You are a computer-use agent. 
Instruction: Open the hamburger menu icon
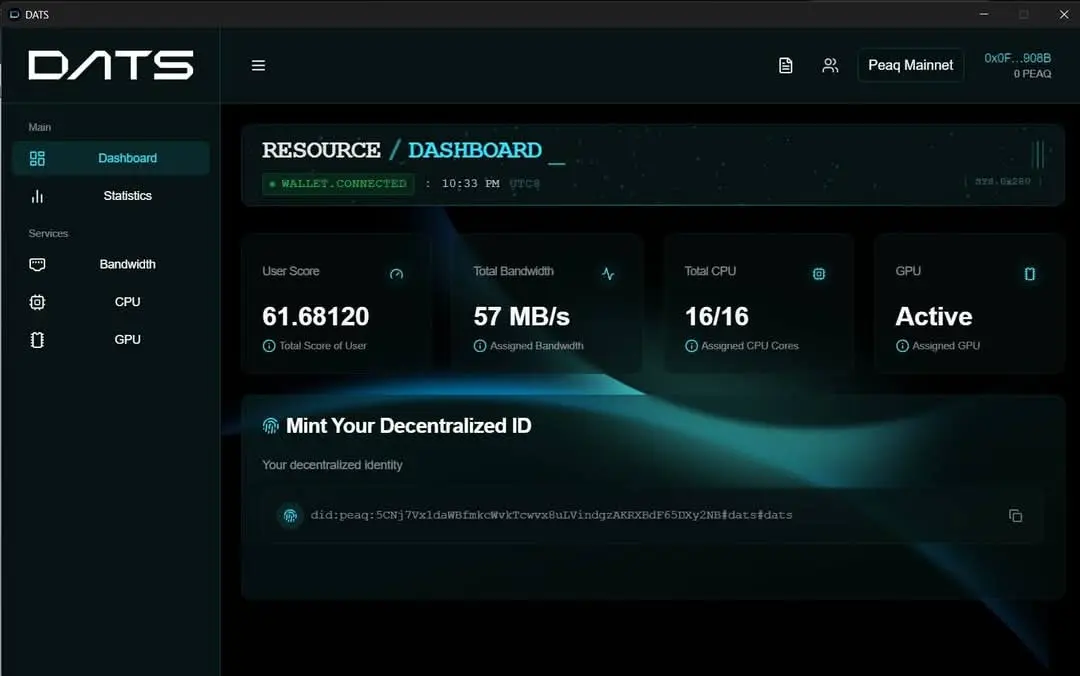click(258, 65)
